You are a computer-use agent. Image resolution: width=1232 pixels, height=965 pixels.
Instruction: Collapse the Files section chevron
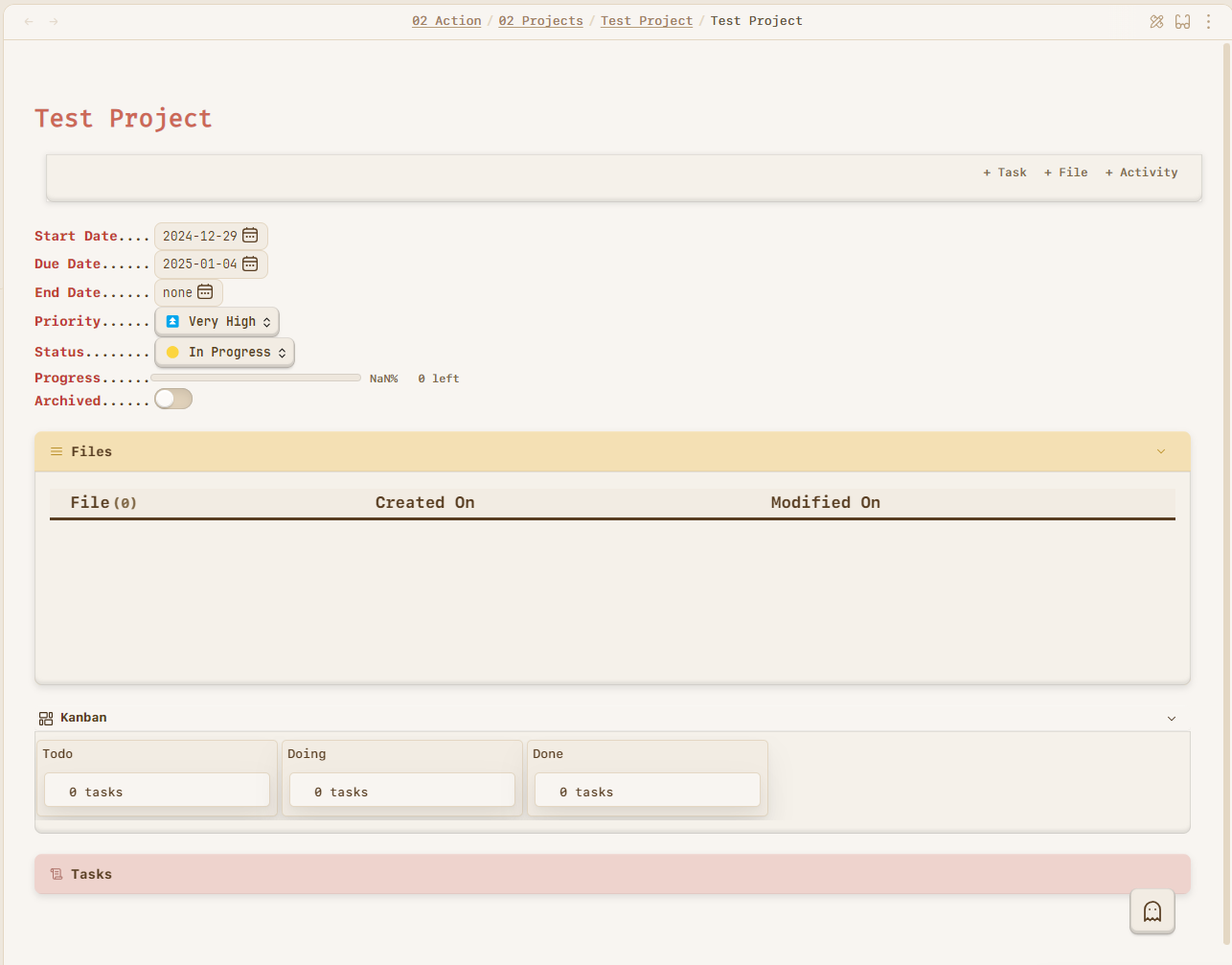pos(1161,451)
